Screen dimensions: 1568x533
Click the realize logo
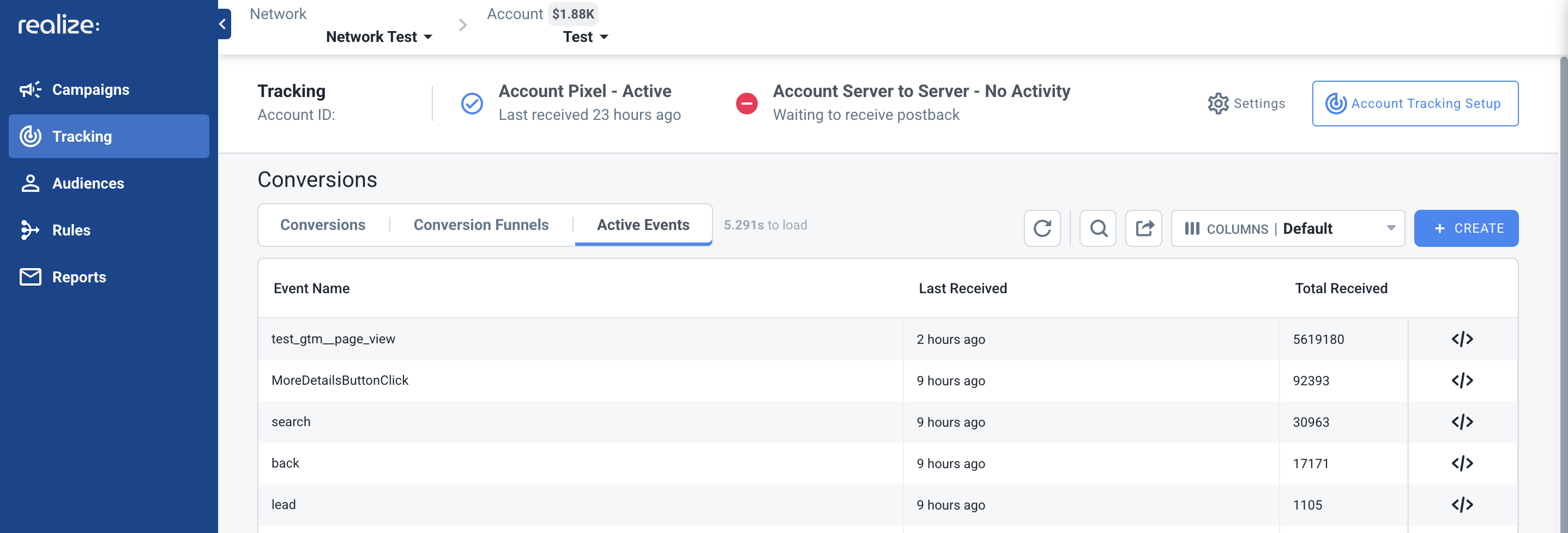[x=58, y=25]
